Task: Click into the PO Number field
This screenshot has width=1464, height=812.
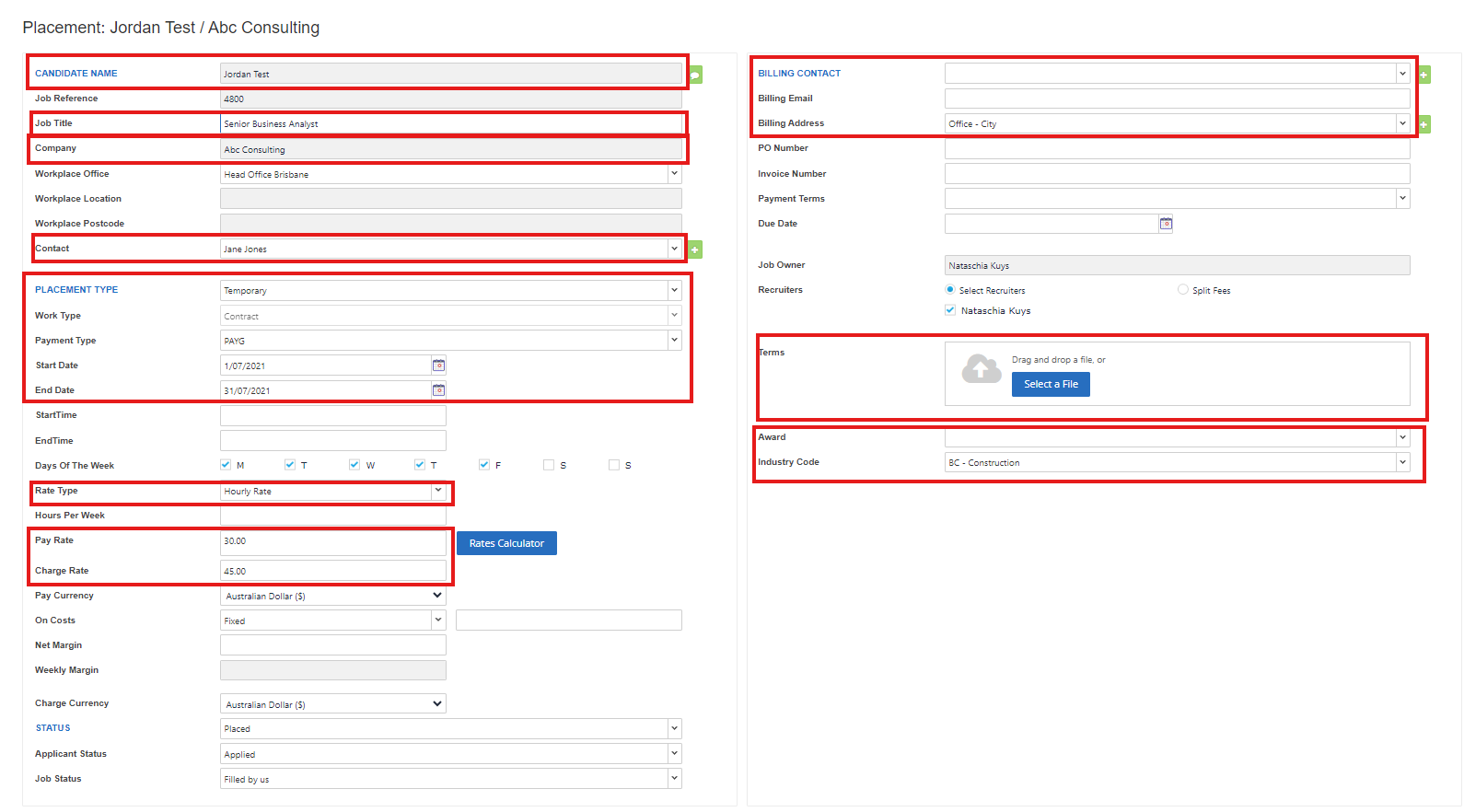Action: pyautogui.click(x=1177, y=148)
